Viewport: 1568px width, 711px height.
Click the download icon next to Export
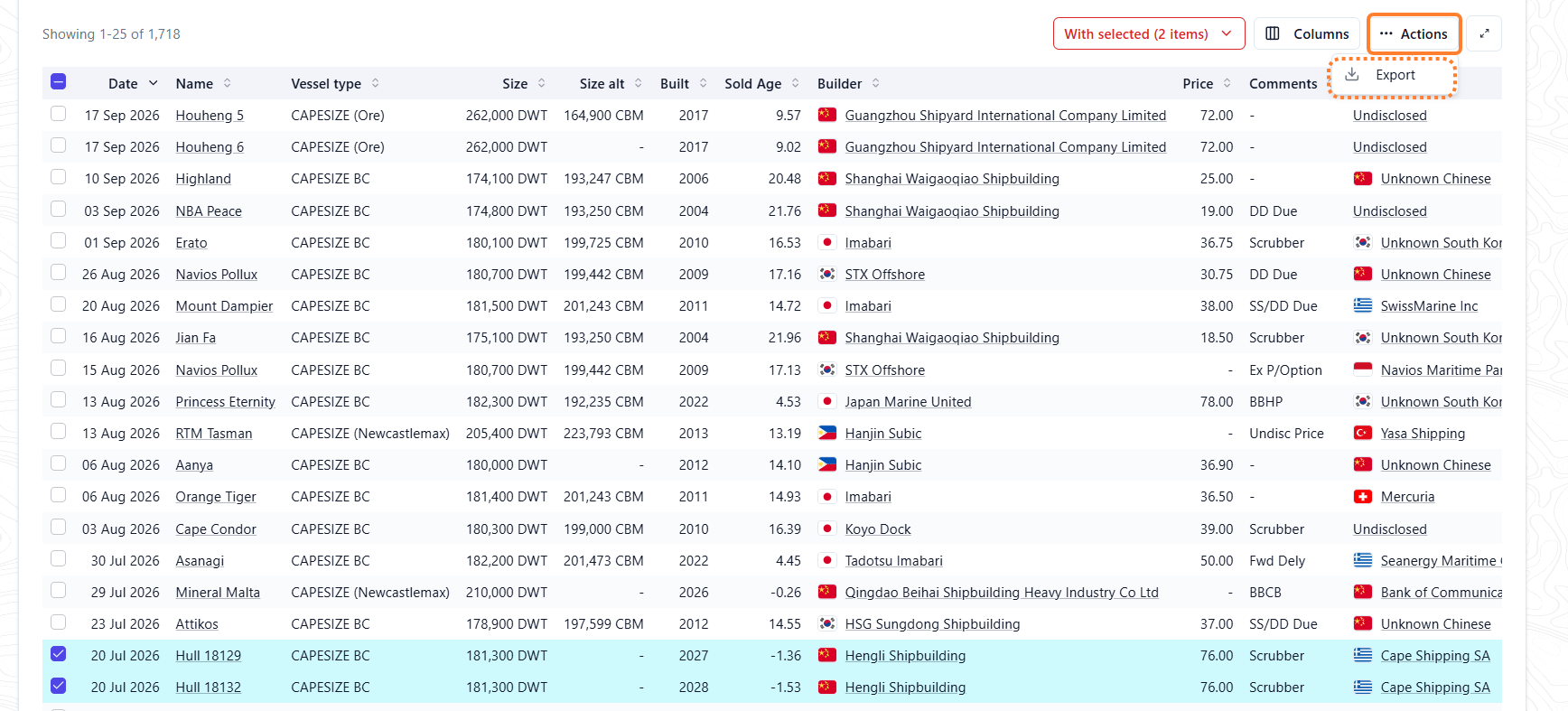(x=1352, y=75)
